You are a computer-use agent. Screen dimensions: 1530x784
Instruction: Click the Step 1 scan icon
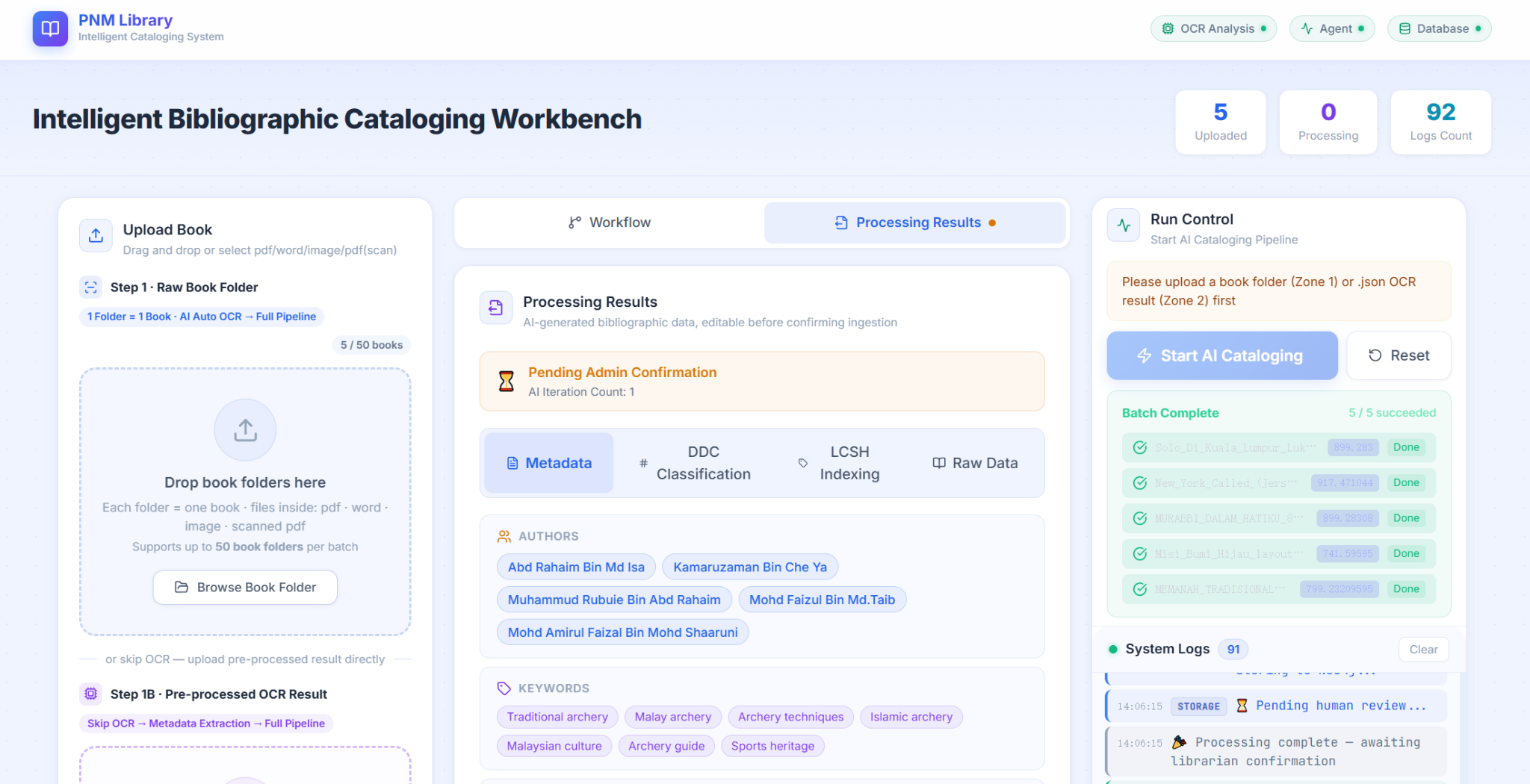pos(91,287)
